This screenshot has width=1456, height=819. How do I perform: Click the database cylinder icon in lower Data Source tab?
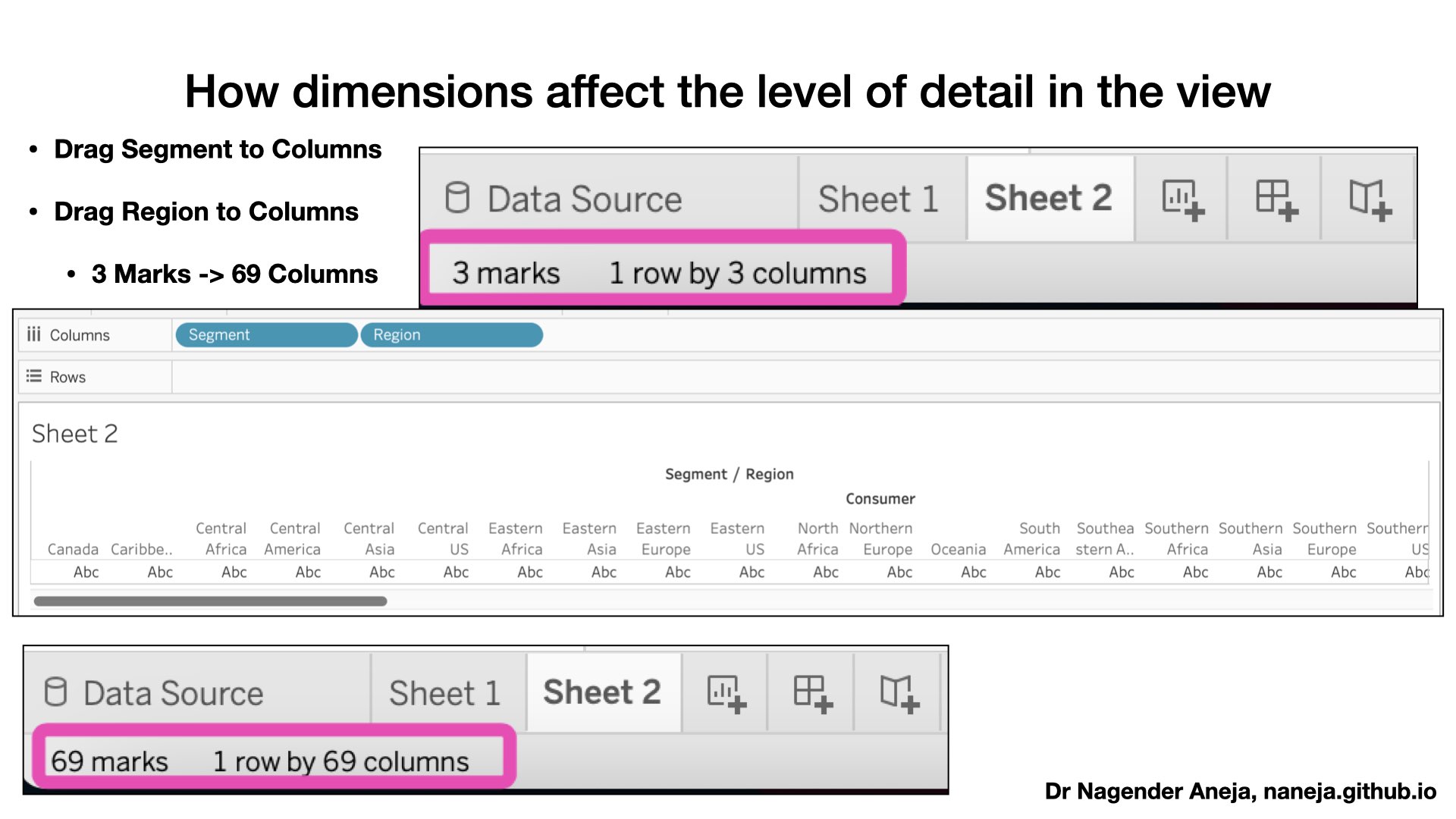click(x=55, y=692)
